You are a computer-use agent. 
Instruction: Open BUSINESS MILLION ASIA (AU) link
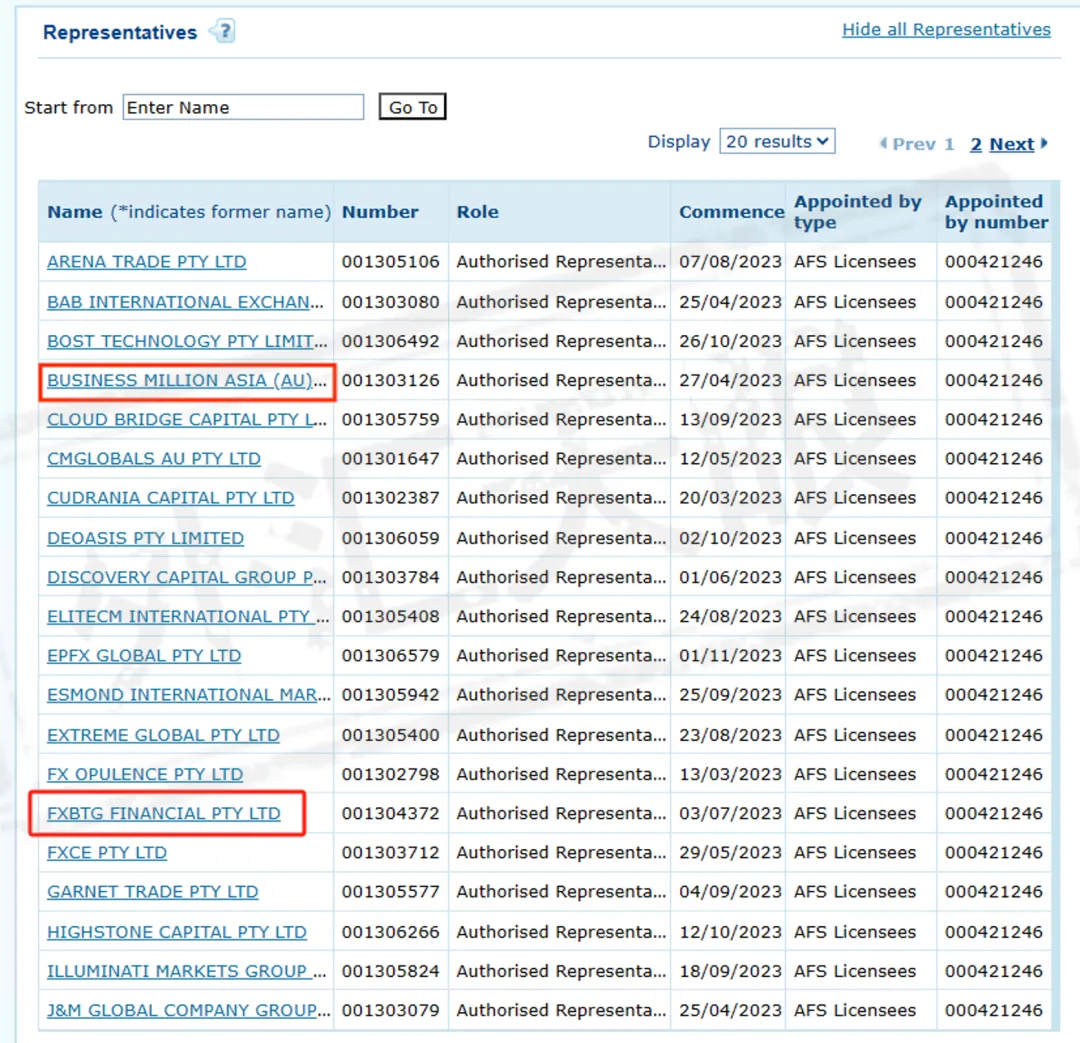pos(187,380)
